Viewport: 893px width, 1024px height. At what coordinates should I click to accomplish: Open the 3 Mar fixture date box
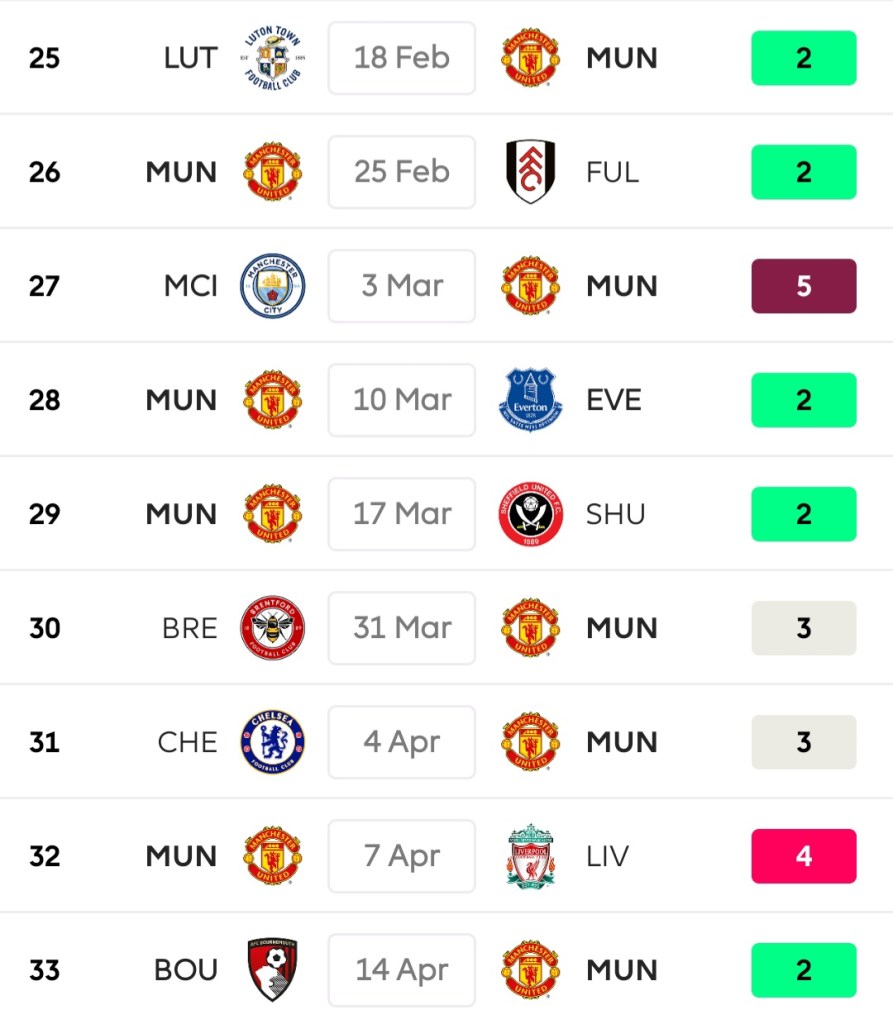tap(402, 286)
